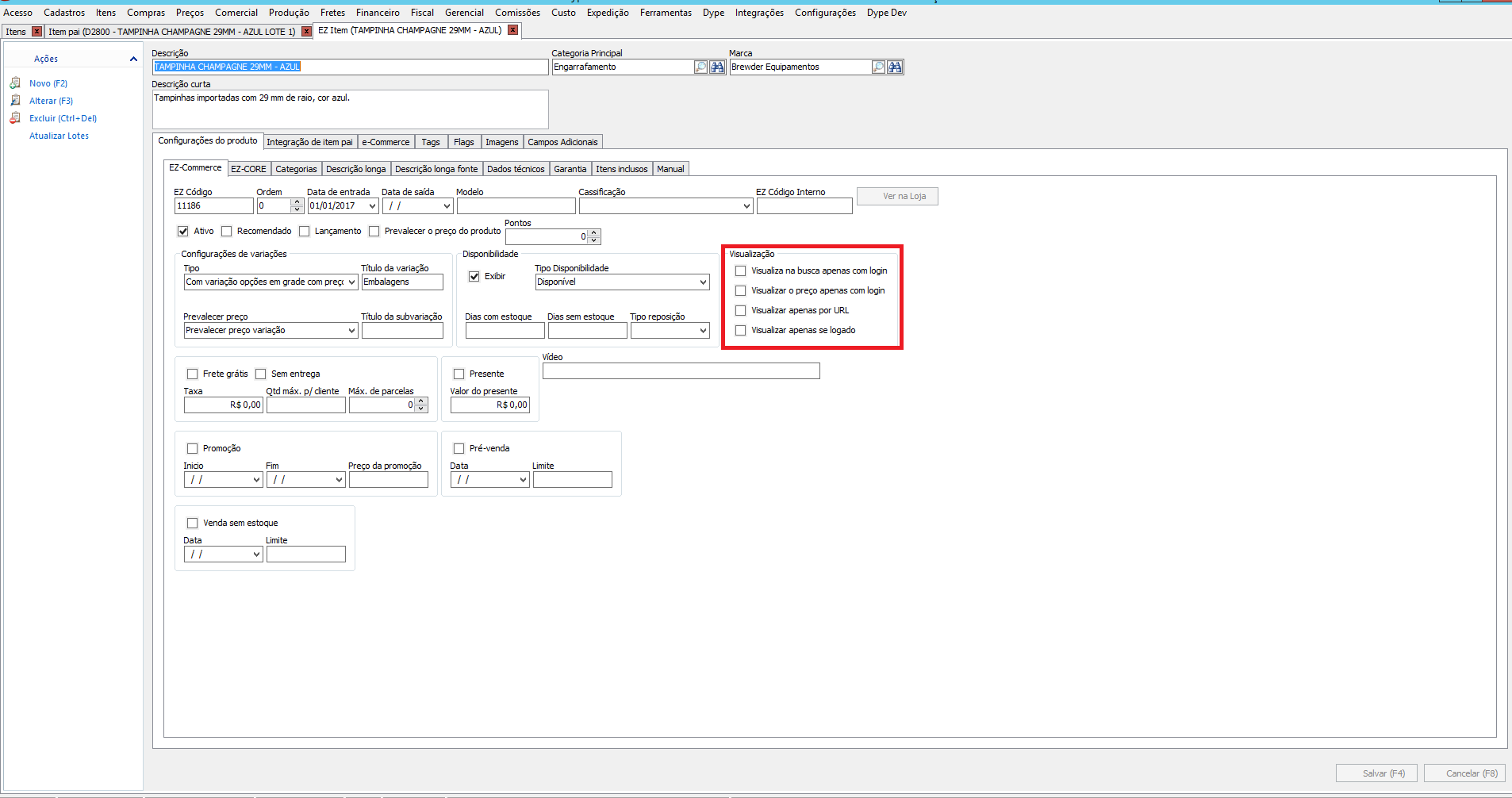Screen dimensions: 1512x798
Task: Open the Promoção Início date dropdown
Action: [256, 480]
